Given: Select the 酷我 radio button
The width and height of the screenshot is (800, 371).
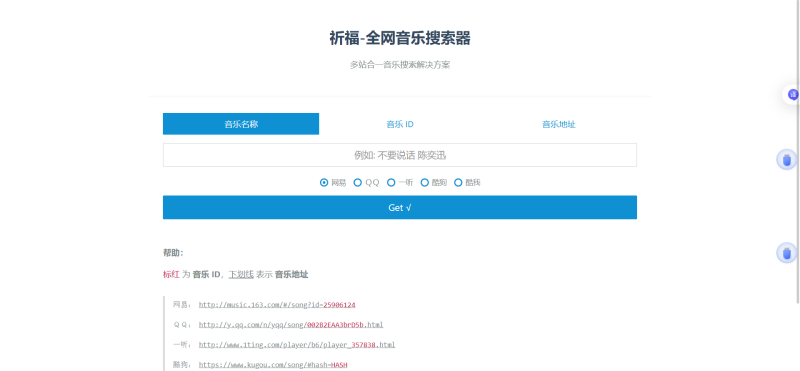Looking at the screenshot, I should [x=458, y=183].
